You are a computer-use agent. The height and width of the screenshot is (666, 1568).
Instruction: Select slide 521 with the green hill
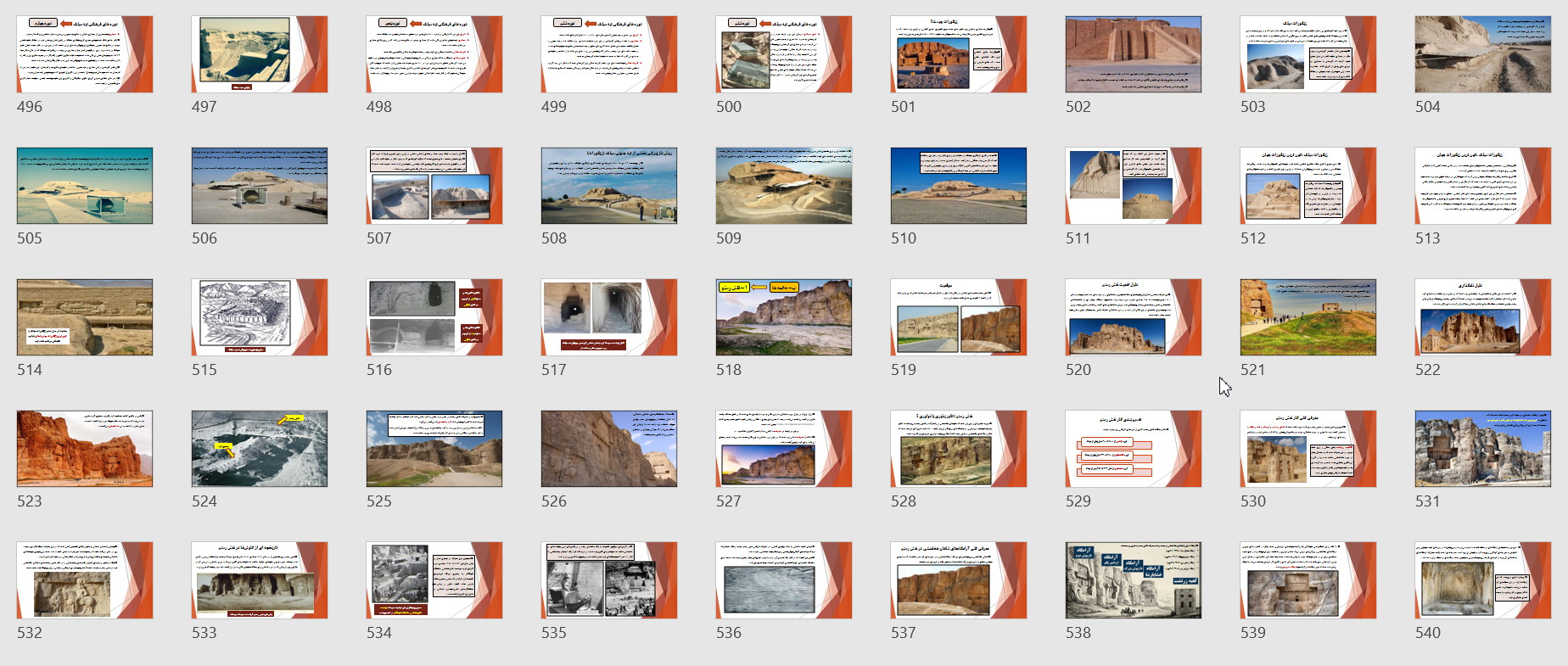(x=1308, y=317)
